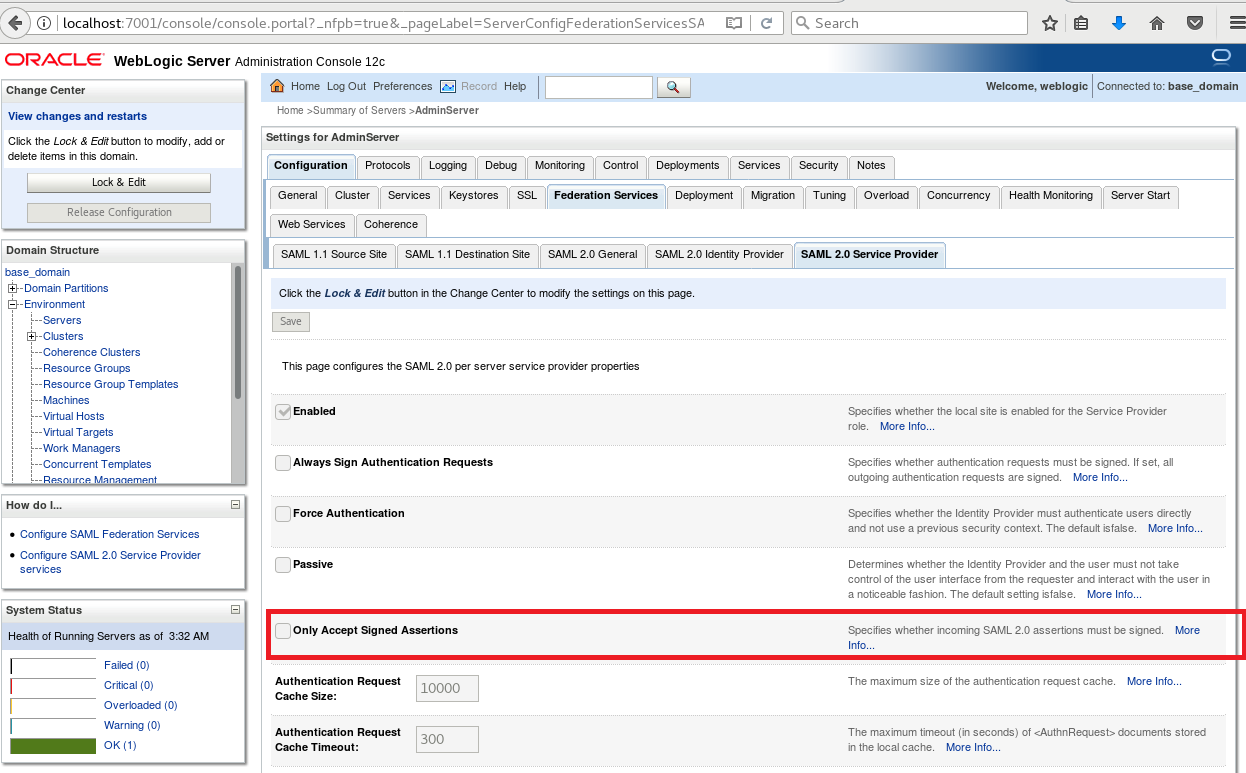This screenshot has height=773, width=1246.
Task: Click the browser home icon
Action: (1154, 22)
